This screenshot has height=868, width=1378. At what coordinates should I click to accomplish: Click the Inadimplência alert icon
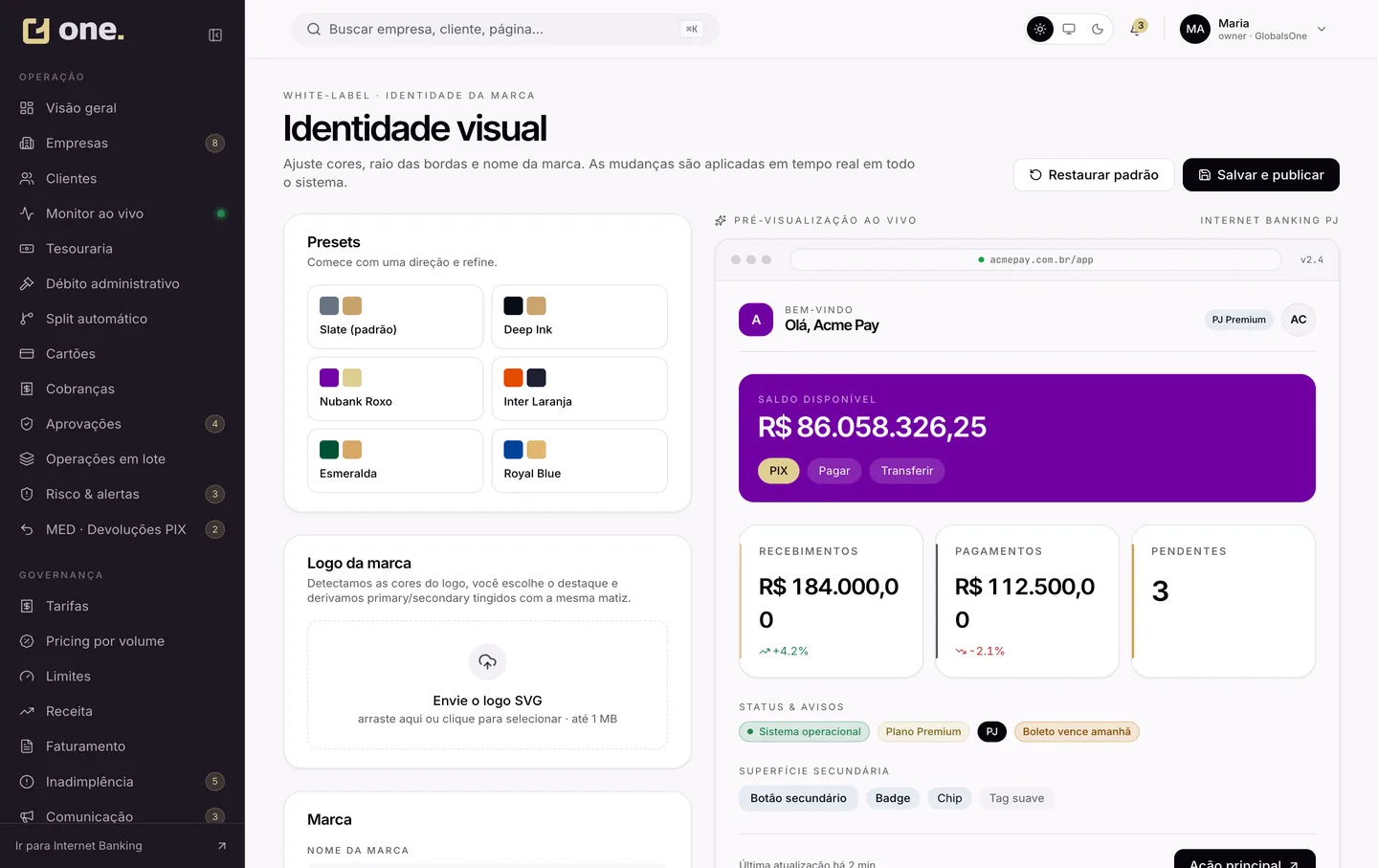(x=27, y=782)
